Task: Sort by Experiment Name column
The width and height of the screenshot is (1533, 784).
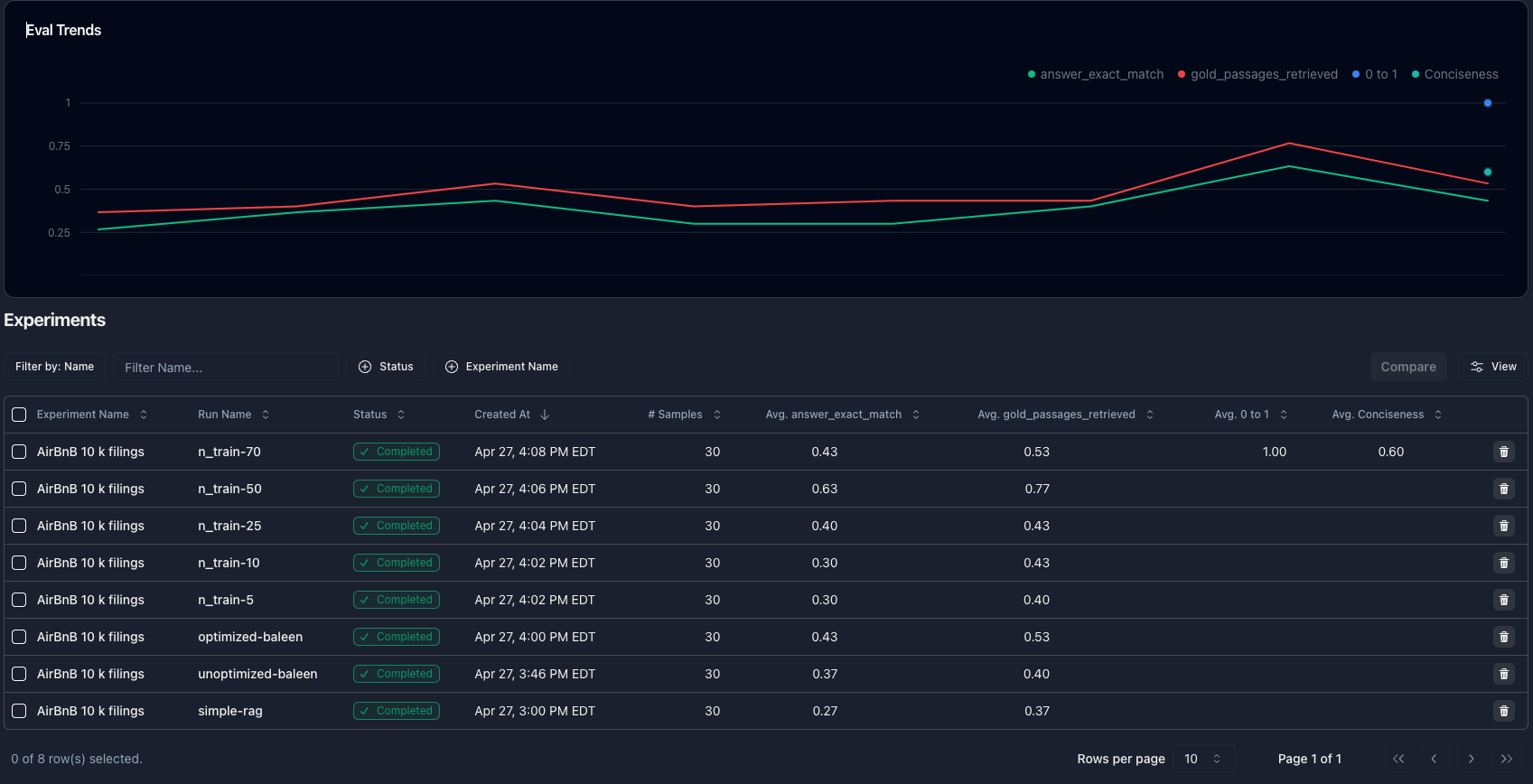Action: (92, 415)
